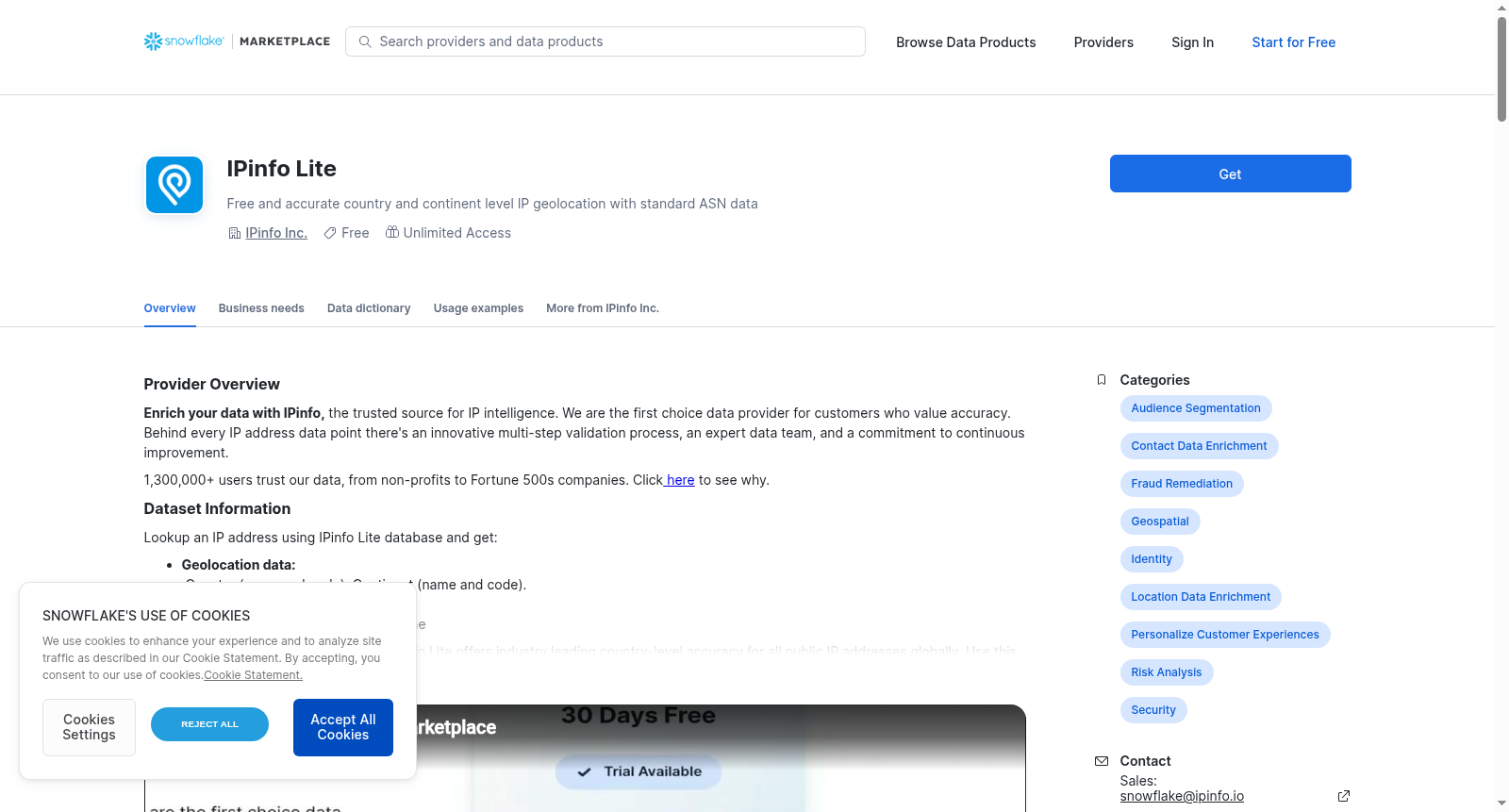Switch to the Business needs tab

click(261, 308)
